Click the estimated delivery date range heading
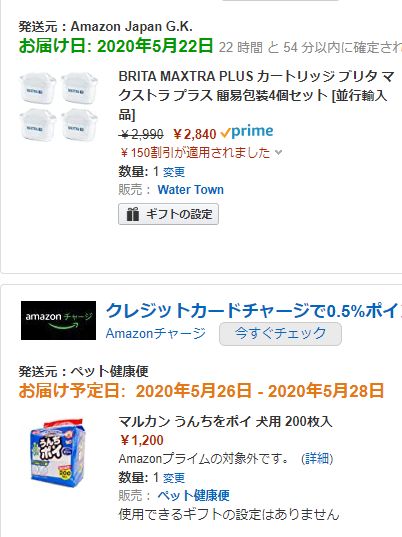This screenshot has width=402, height=537. coord(201,391)
